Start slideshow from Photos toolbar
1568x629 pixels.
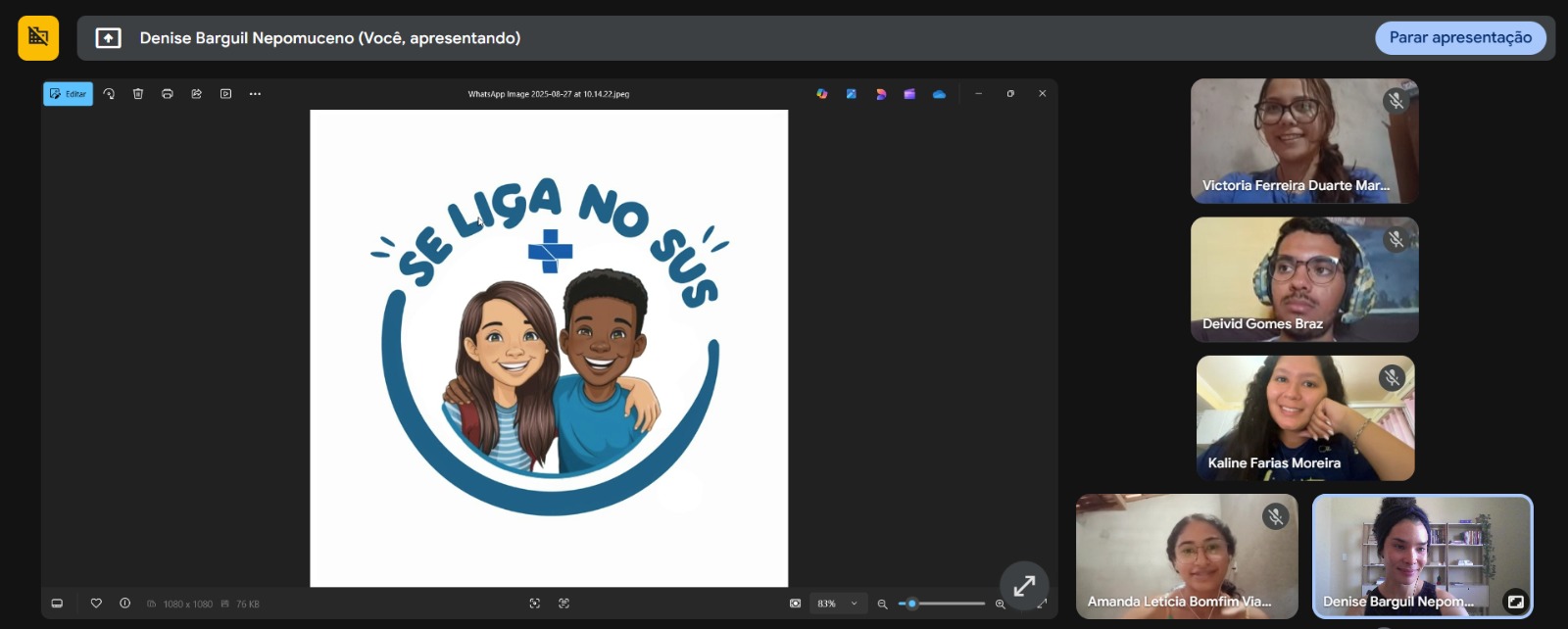225,94
